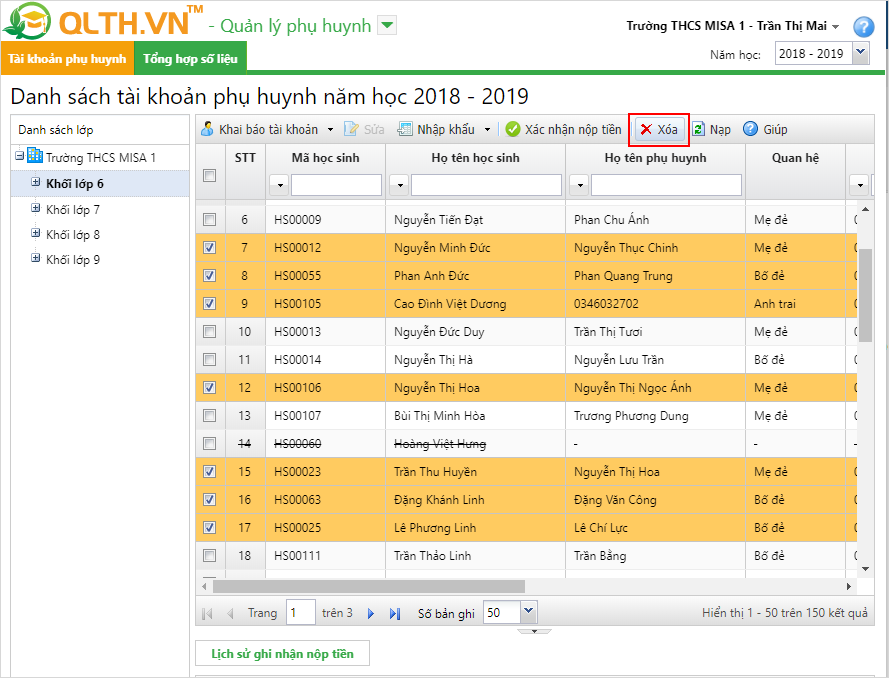Image resolution: width=889 pixels, height=678 pixels.
Task: Expand the Khối lớp 8 tree node
Action: [x=36, y=233]
